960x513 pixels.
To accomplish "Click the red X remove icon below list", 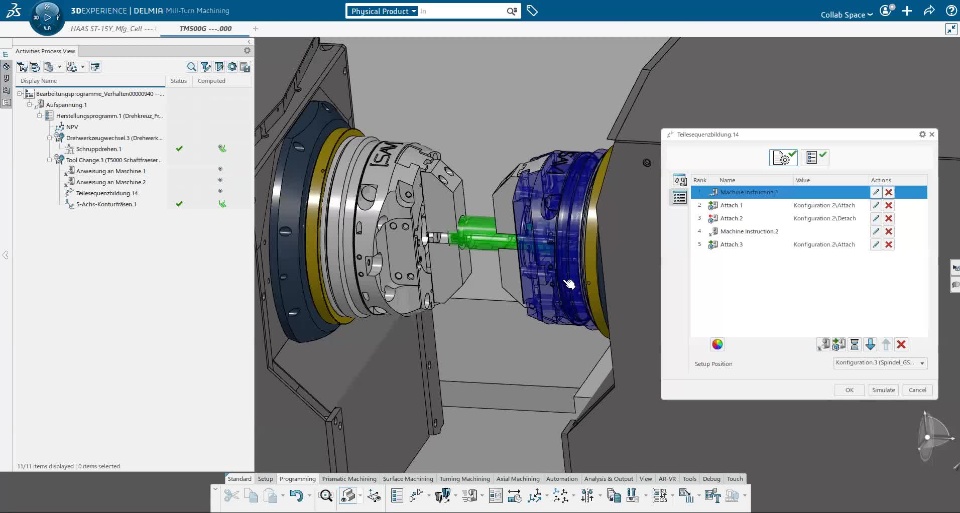I will coord(901,344).
